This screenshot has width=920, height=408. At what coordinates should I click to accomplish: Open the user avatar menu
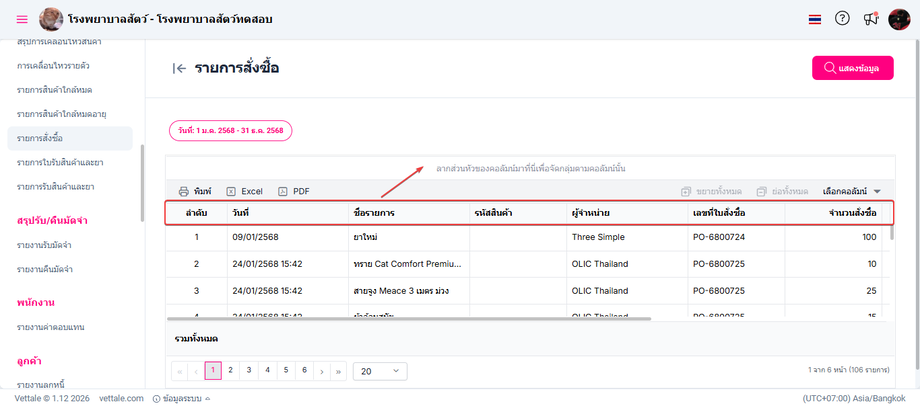click(x=899, y=19)
